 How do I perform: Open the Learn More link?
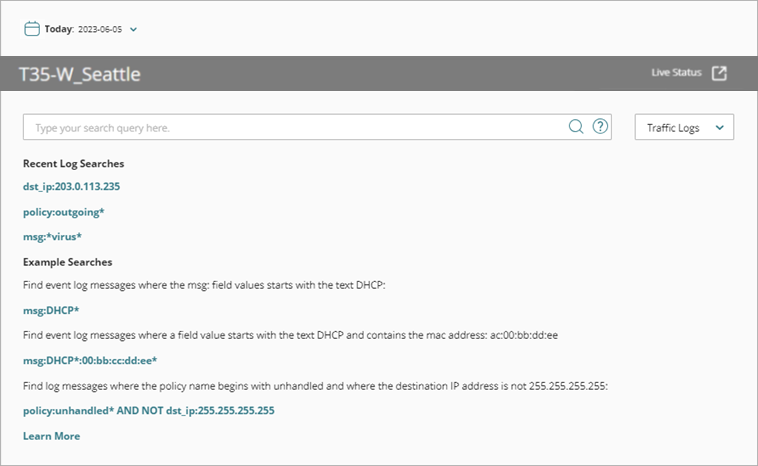[x=51, y=436]
